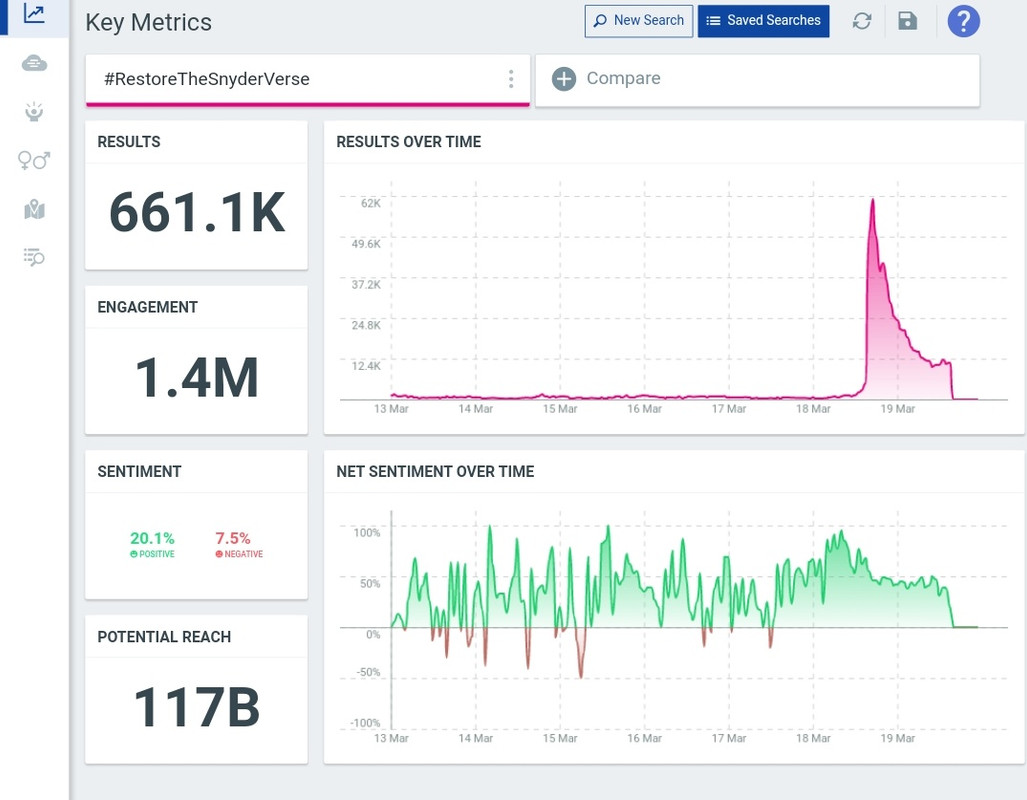Click the save floppy disk icon
This screenshot has height=800, width=1027.
[x=907, y=21]
